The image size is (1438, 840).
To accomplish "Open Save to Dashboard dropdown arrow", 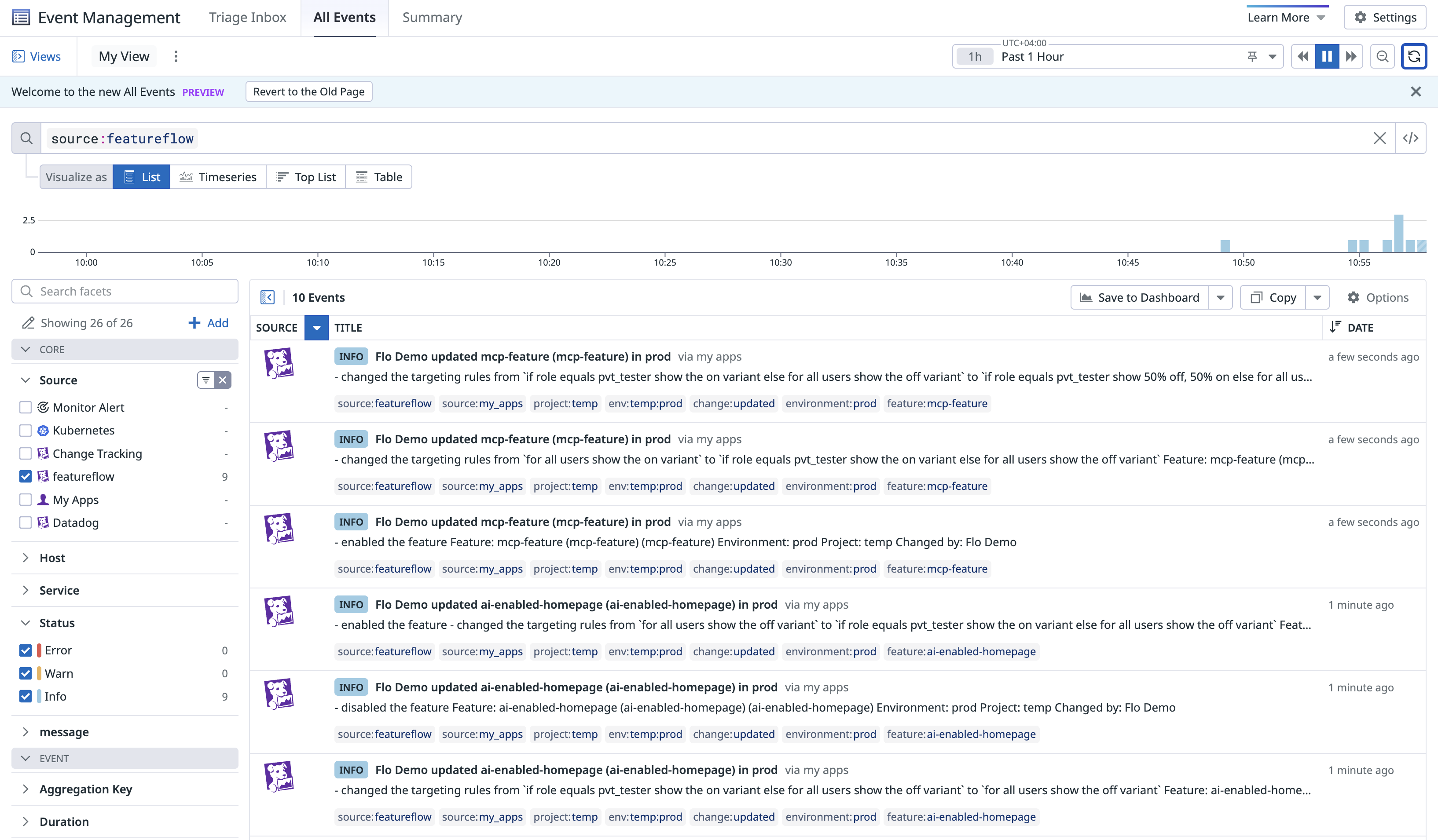I will (1221, 297).
